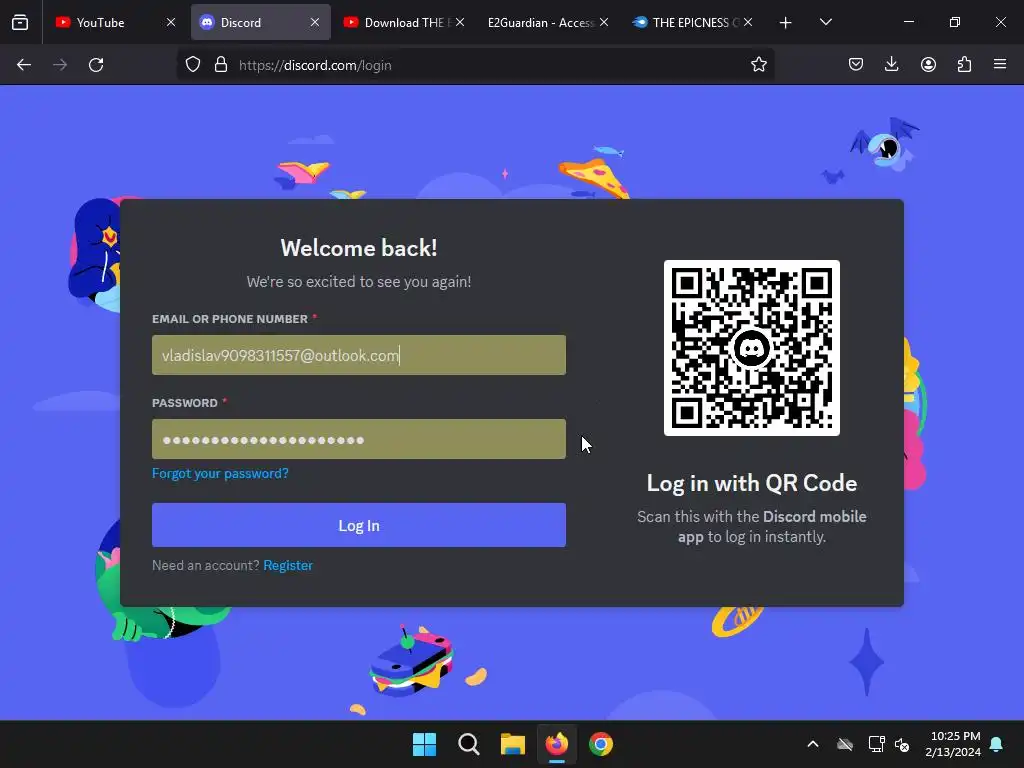Image resolution: width=1024 pixels, height=768 pixels.
Task: Open the notifications bell icon
Action: [x=996, y=744]
